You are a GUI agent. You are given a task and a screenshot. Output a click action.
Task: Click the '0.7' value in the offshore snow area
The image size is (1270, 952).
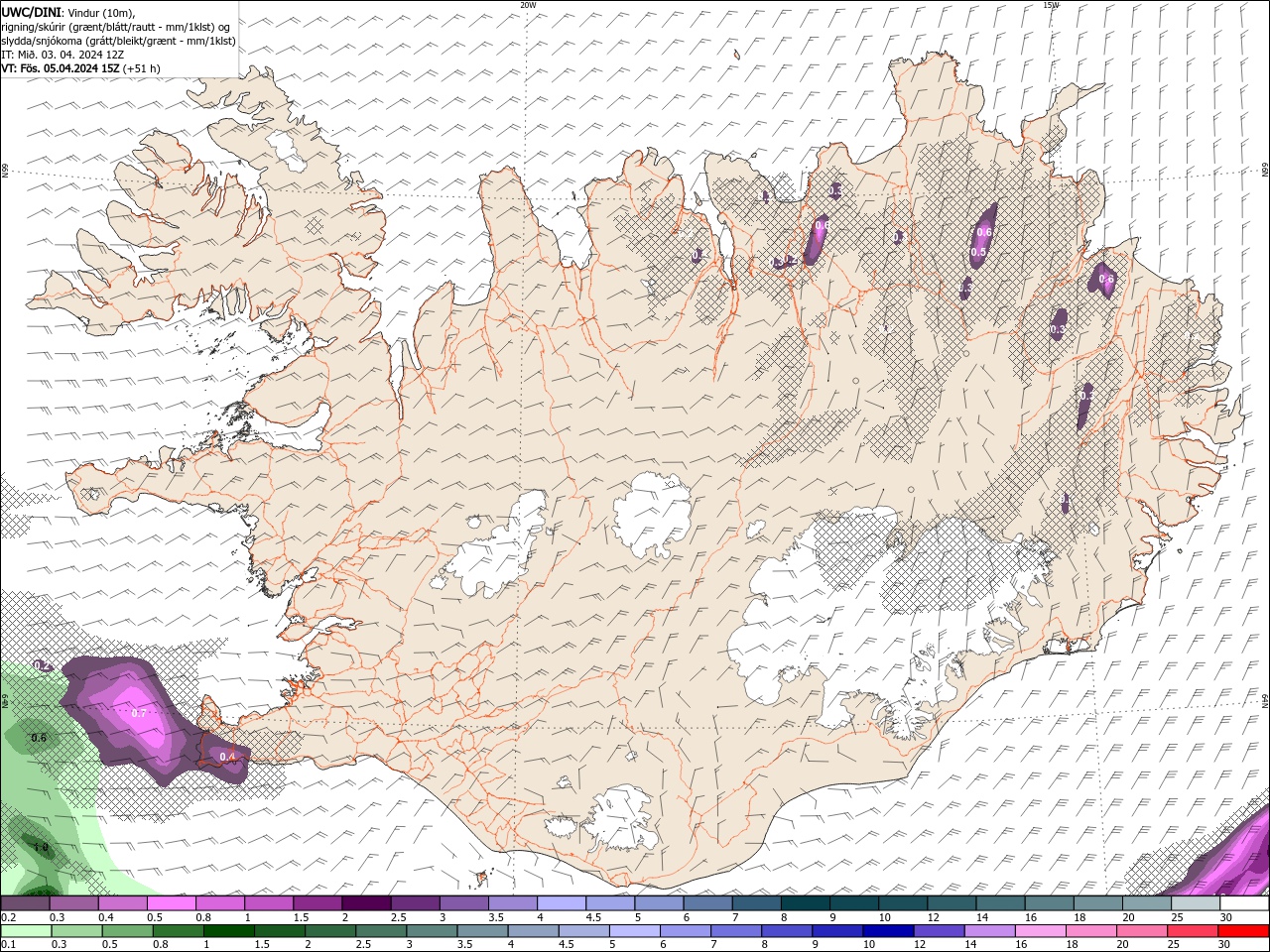[x=139, y=713]
